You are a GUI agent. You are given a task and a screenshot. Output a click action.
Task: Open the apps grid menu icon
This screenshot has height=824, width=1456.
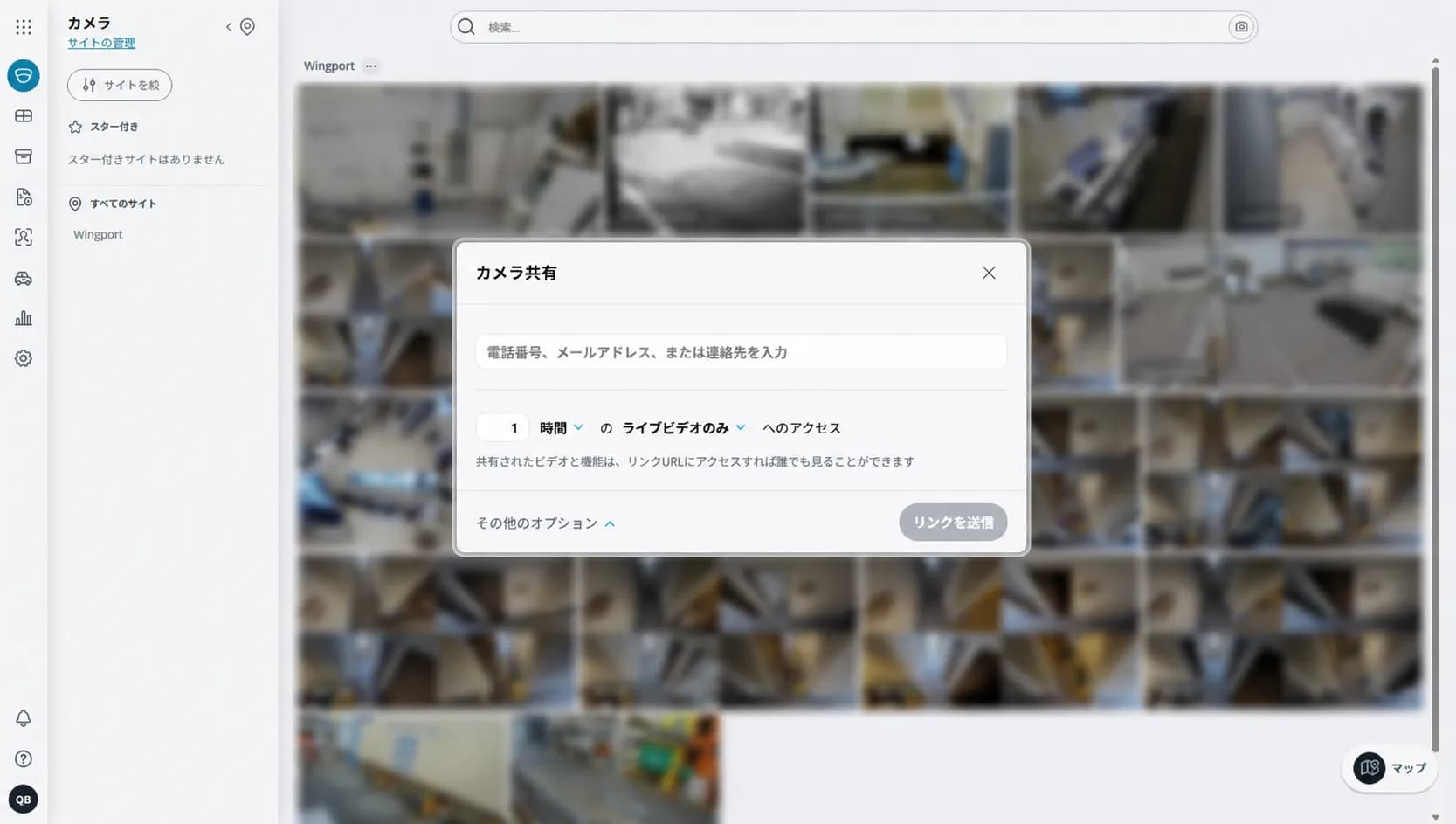click(24, 27)
